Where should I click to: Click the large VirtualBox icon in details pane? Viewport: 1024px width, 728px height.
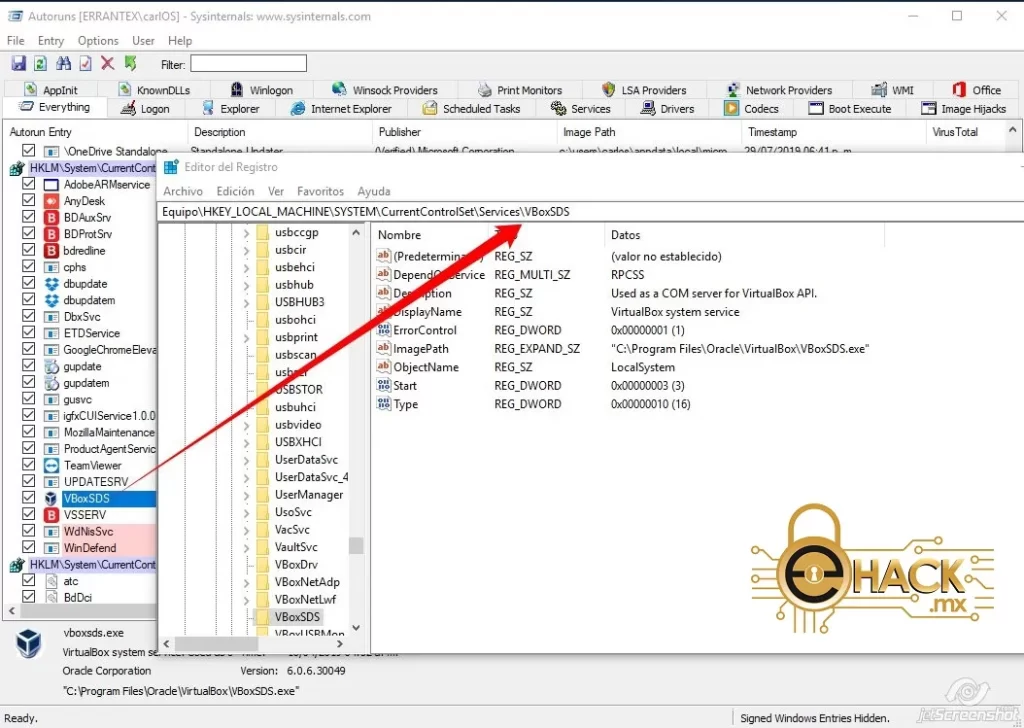coord(29,644)
